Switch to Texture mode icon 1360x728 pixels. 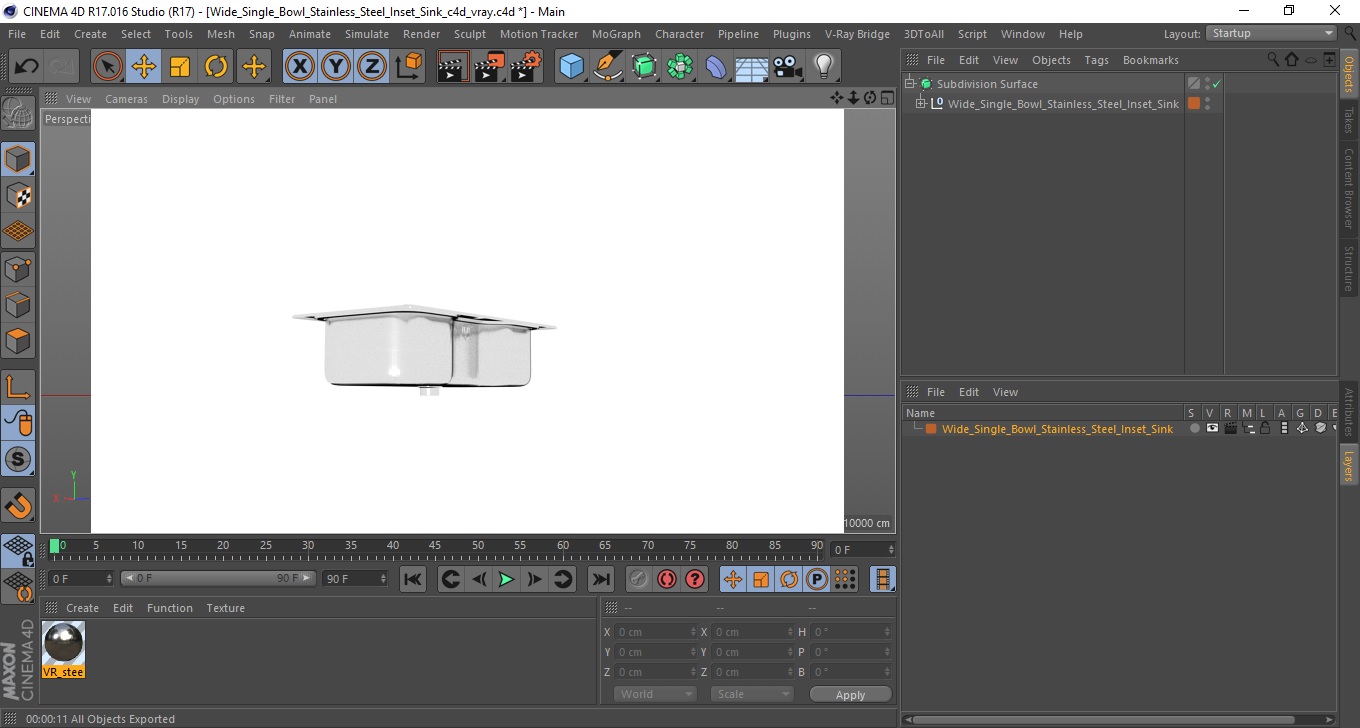(x=18, y=195)
